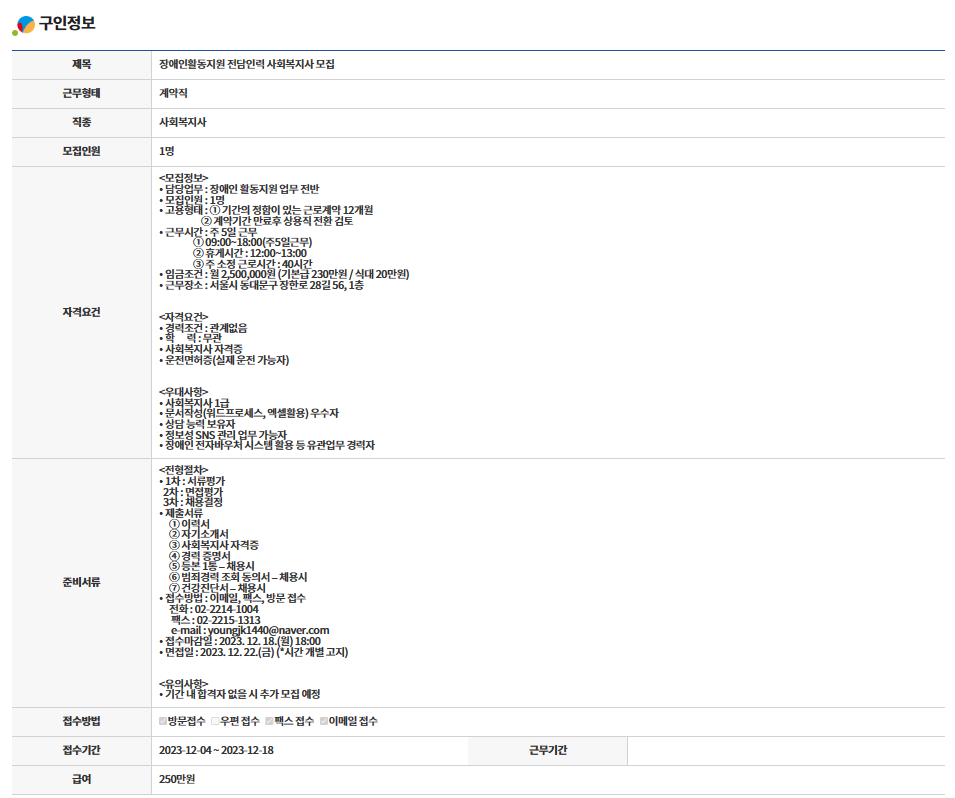The width and height of the screenshot is (955, 798).
Task: Click the job title 장애인활동지원 전담인력 사회복지사 모집
Action: pyautogui.click(x=247, y=64)
